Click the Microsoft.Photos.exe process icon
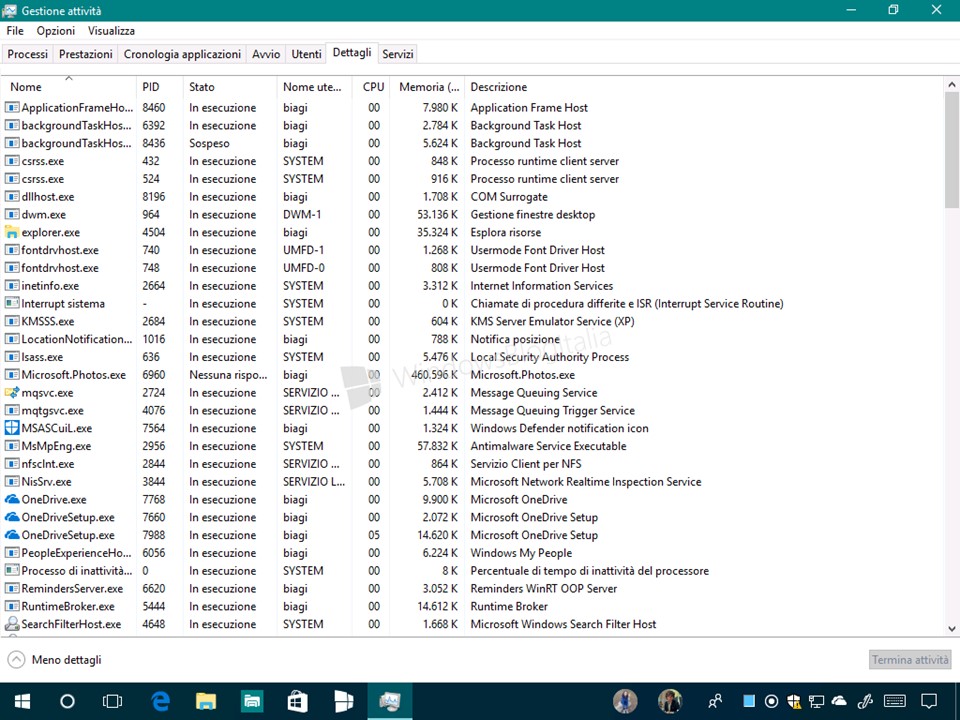960x720 pixels. 12,375
